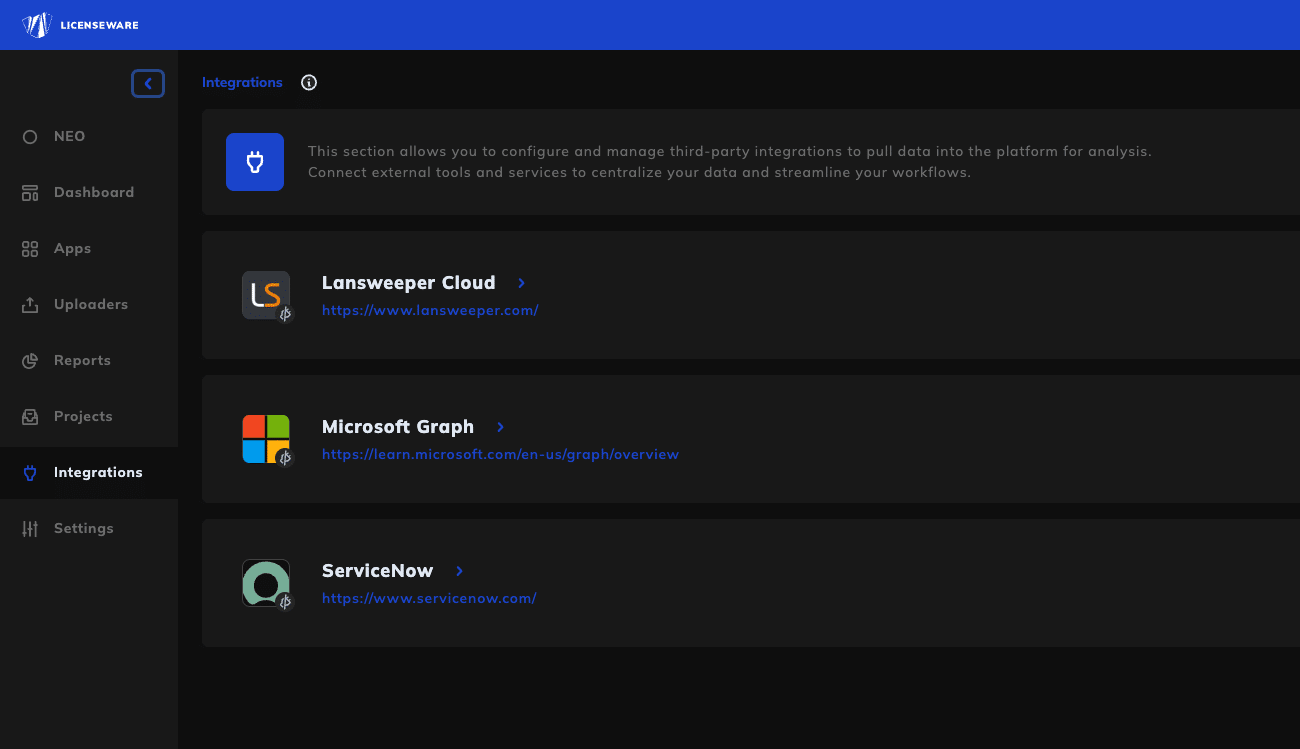Click the blue plug icon tile
This screenshot has width=1300, height=749.
pos(255,162)
